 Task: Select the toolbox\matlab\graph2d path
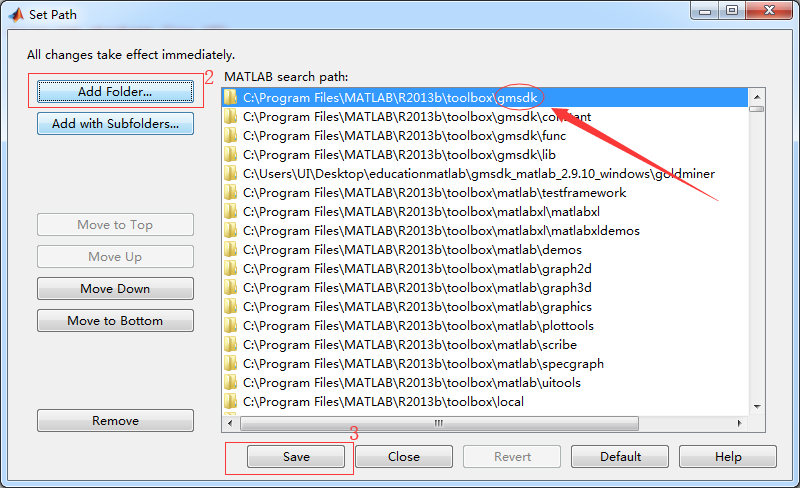point(485,269)
